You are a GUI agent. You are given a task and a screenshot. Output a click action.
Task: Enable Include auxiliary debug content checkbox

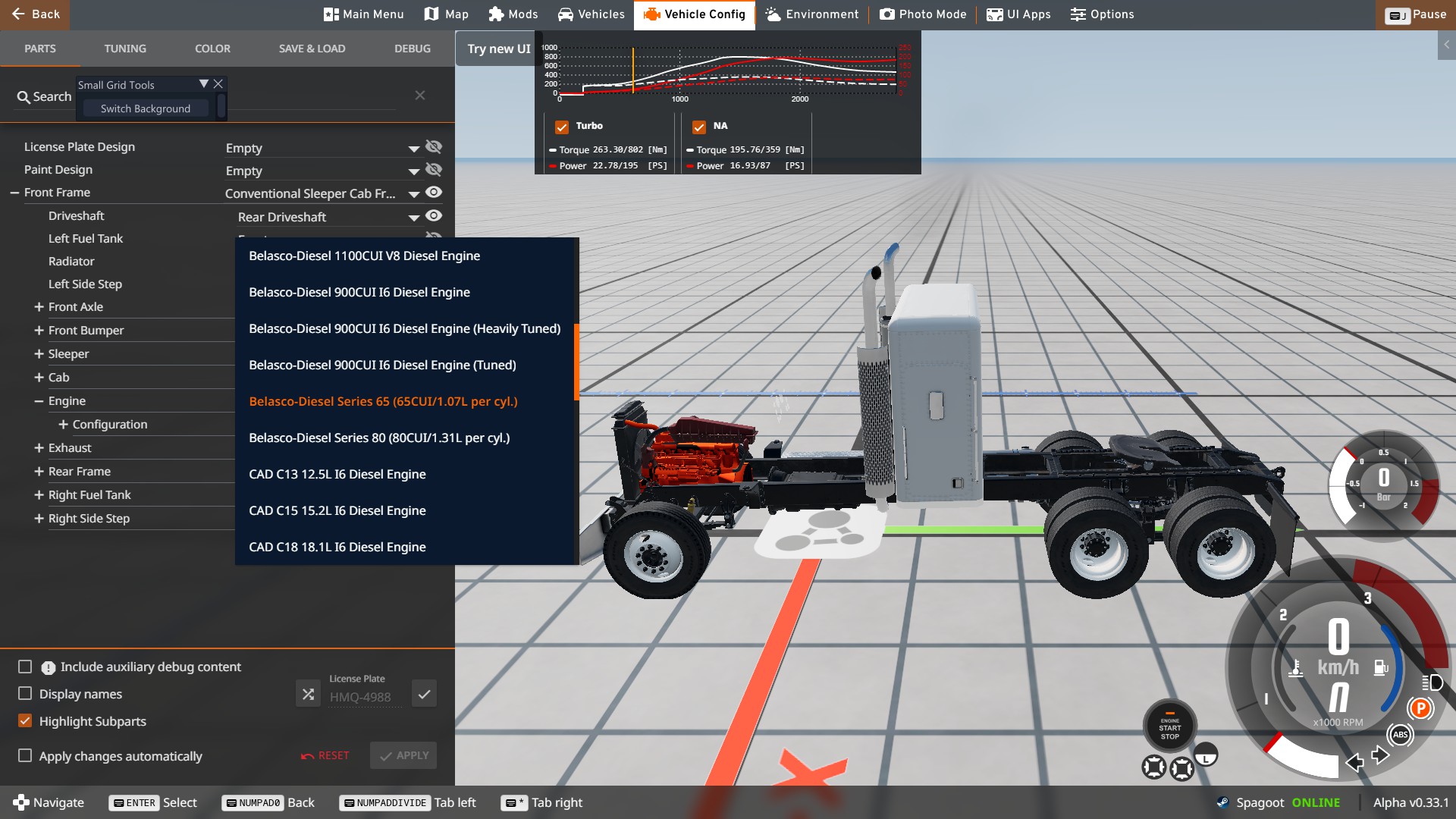[x=25, y=667]
